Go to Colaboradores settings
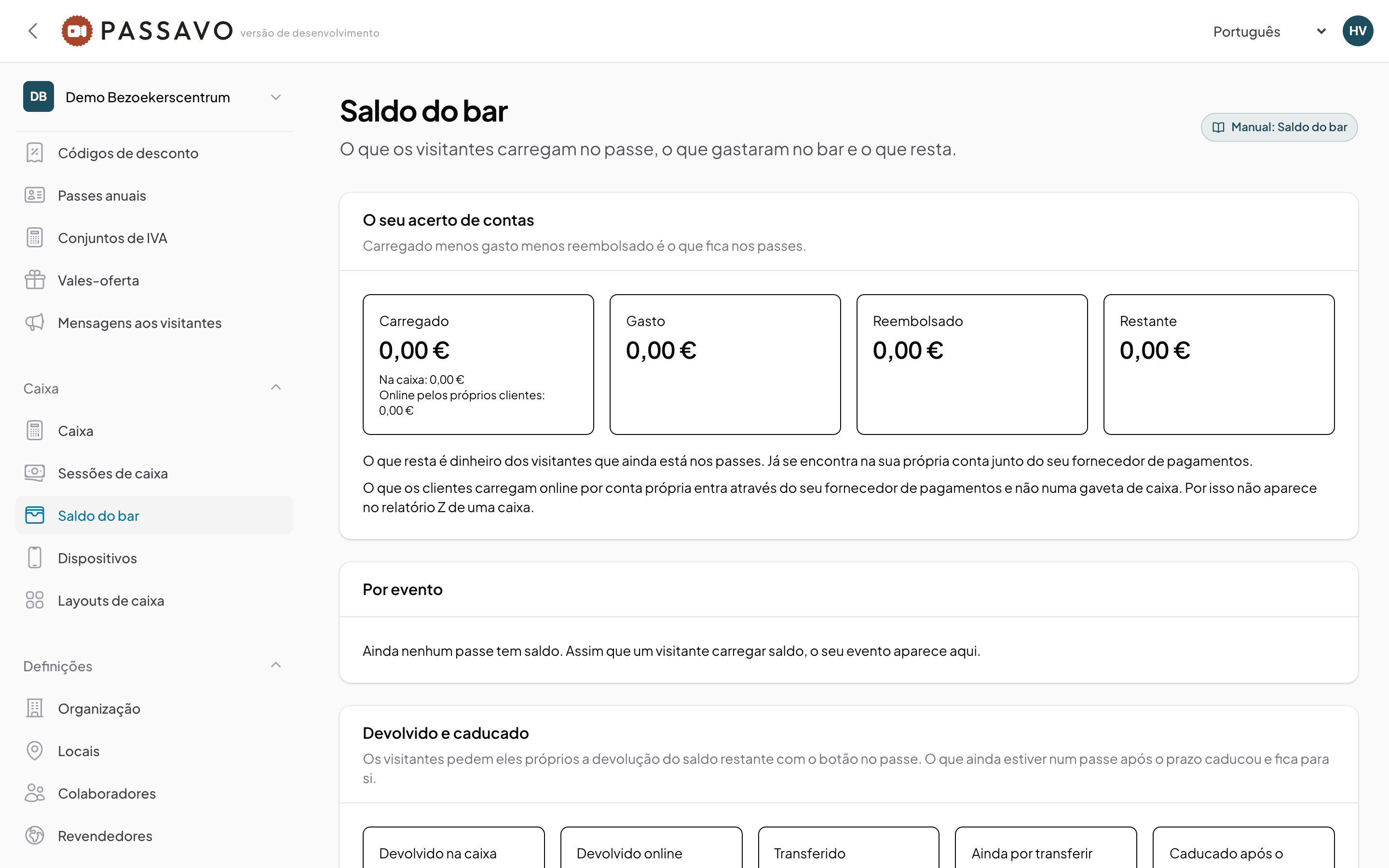 point(154,793)
